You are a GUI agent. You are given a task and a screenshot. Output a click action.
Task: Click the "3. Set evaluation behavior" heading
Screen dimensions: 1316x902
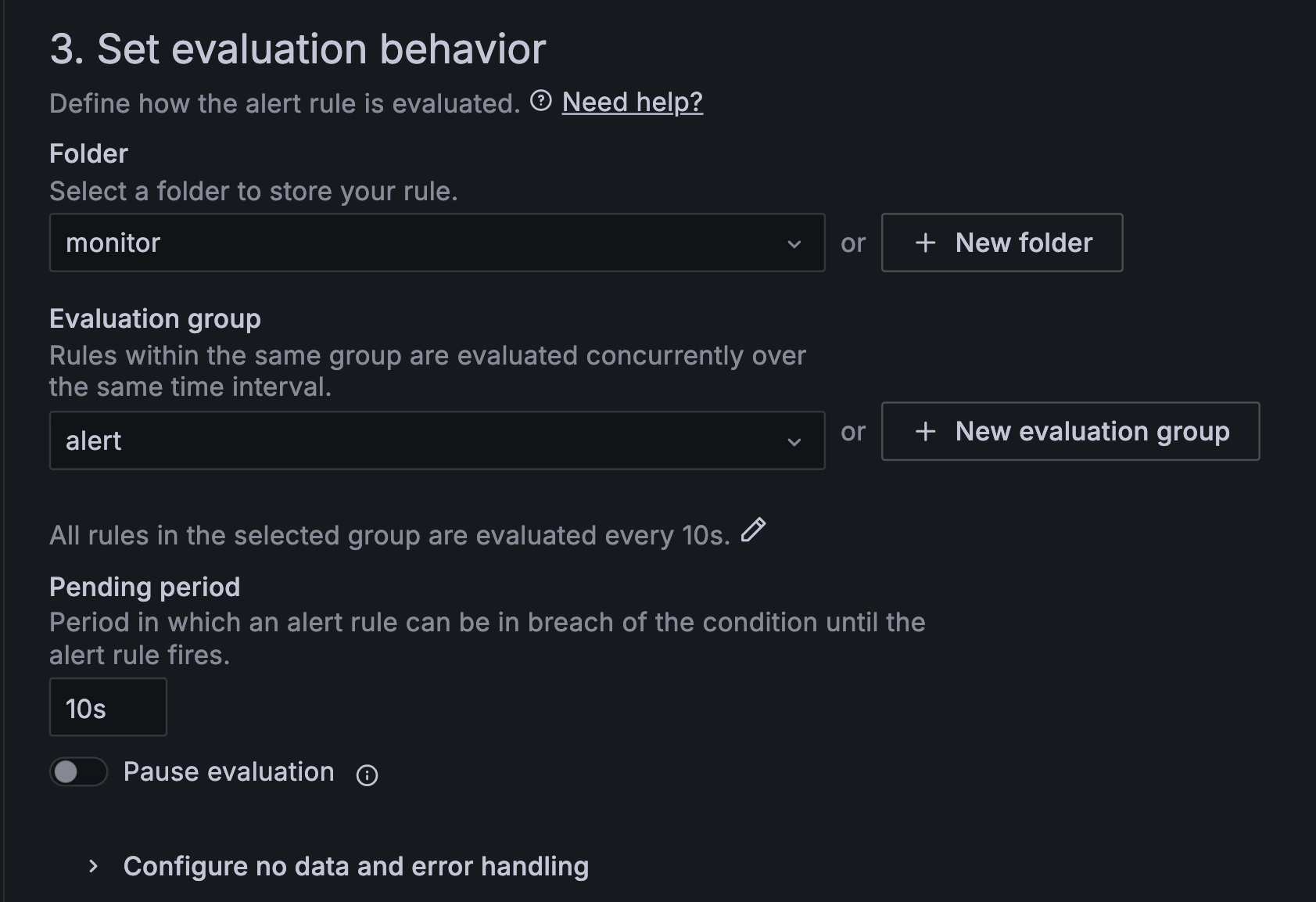[x=297, y=49]
